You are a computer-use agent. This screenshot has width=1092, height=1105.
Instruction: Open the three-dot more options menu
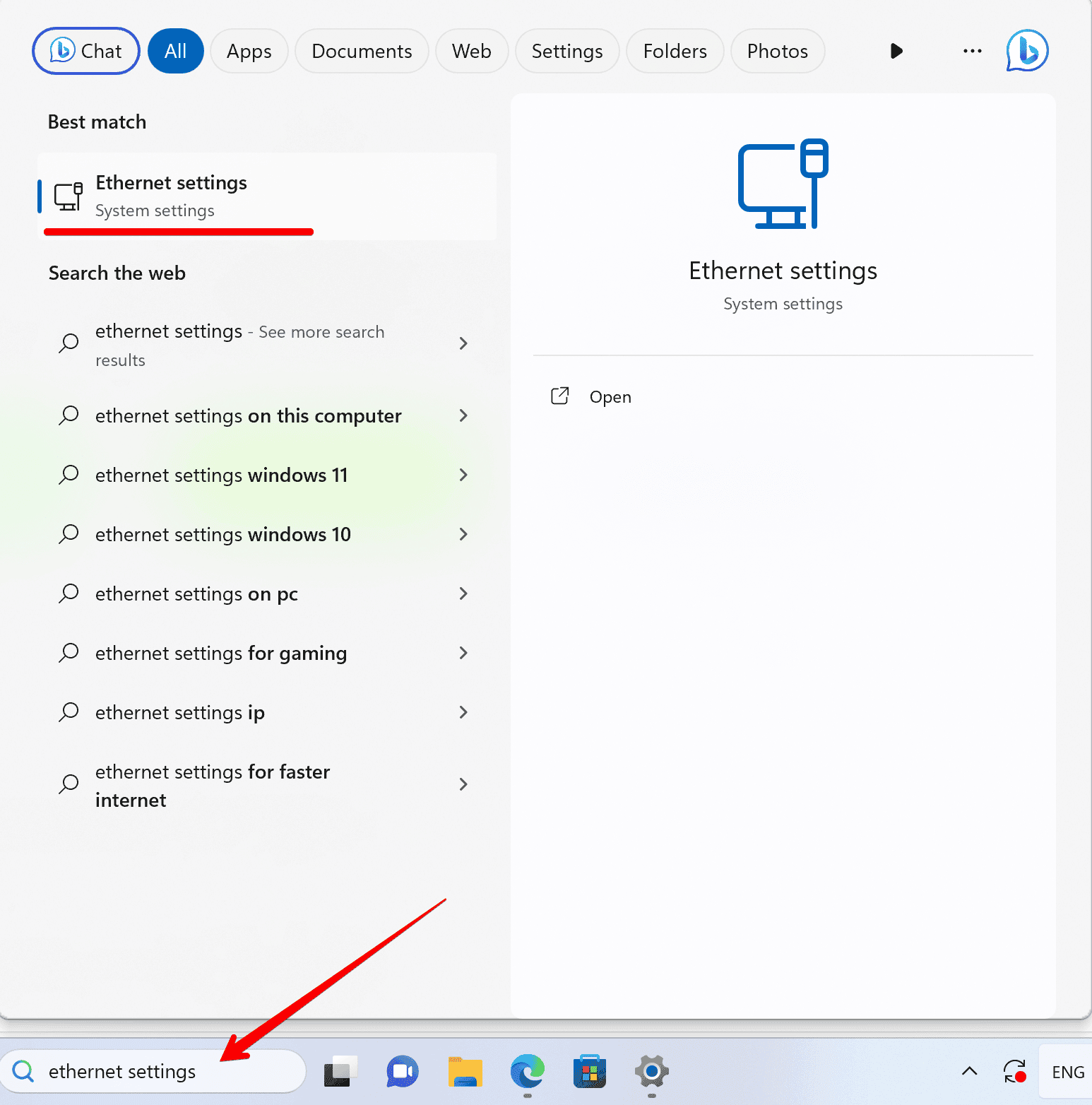[x=972, y=51]
